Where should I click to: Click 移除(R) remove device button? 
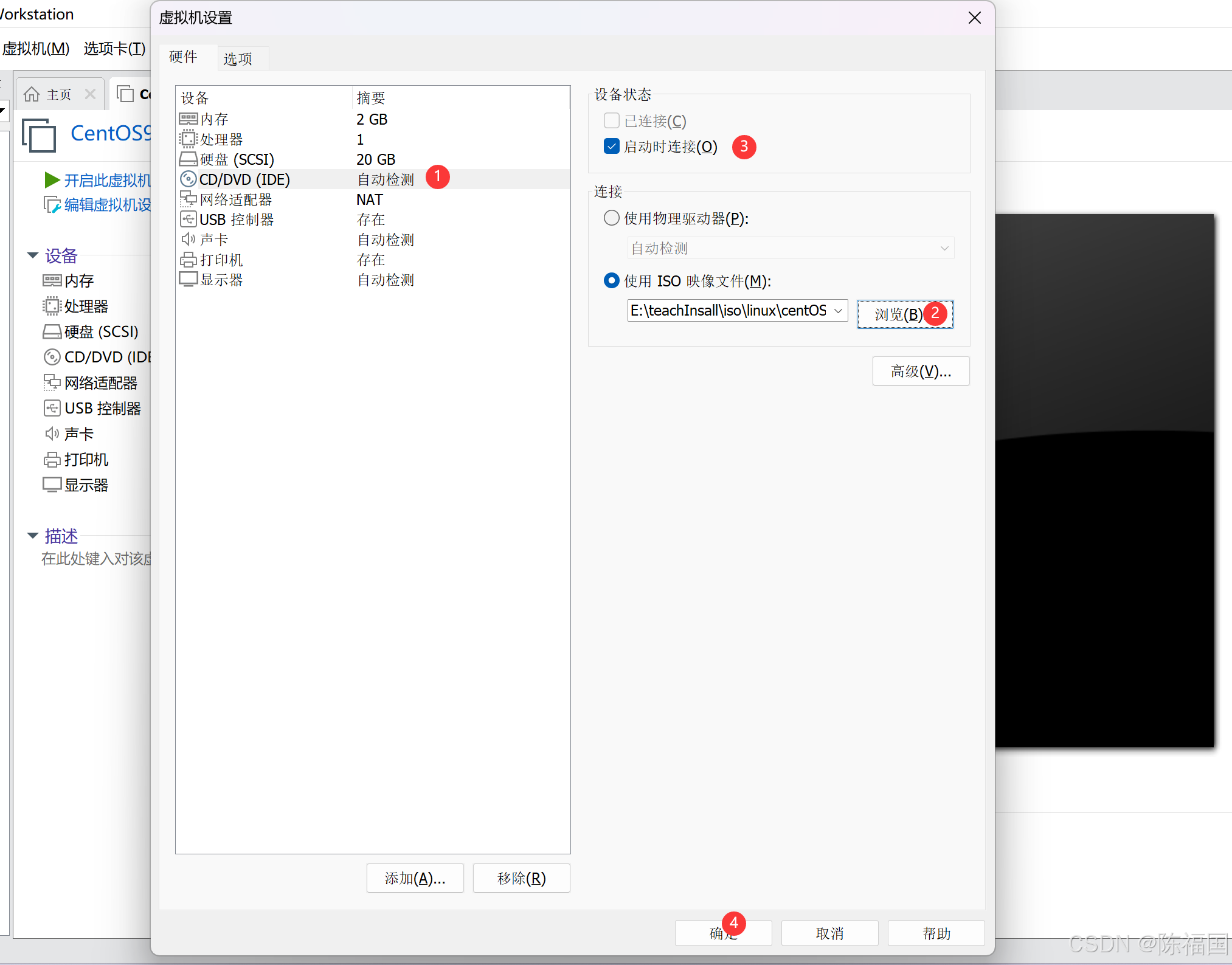(522, 878)
